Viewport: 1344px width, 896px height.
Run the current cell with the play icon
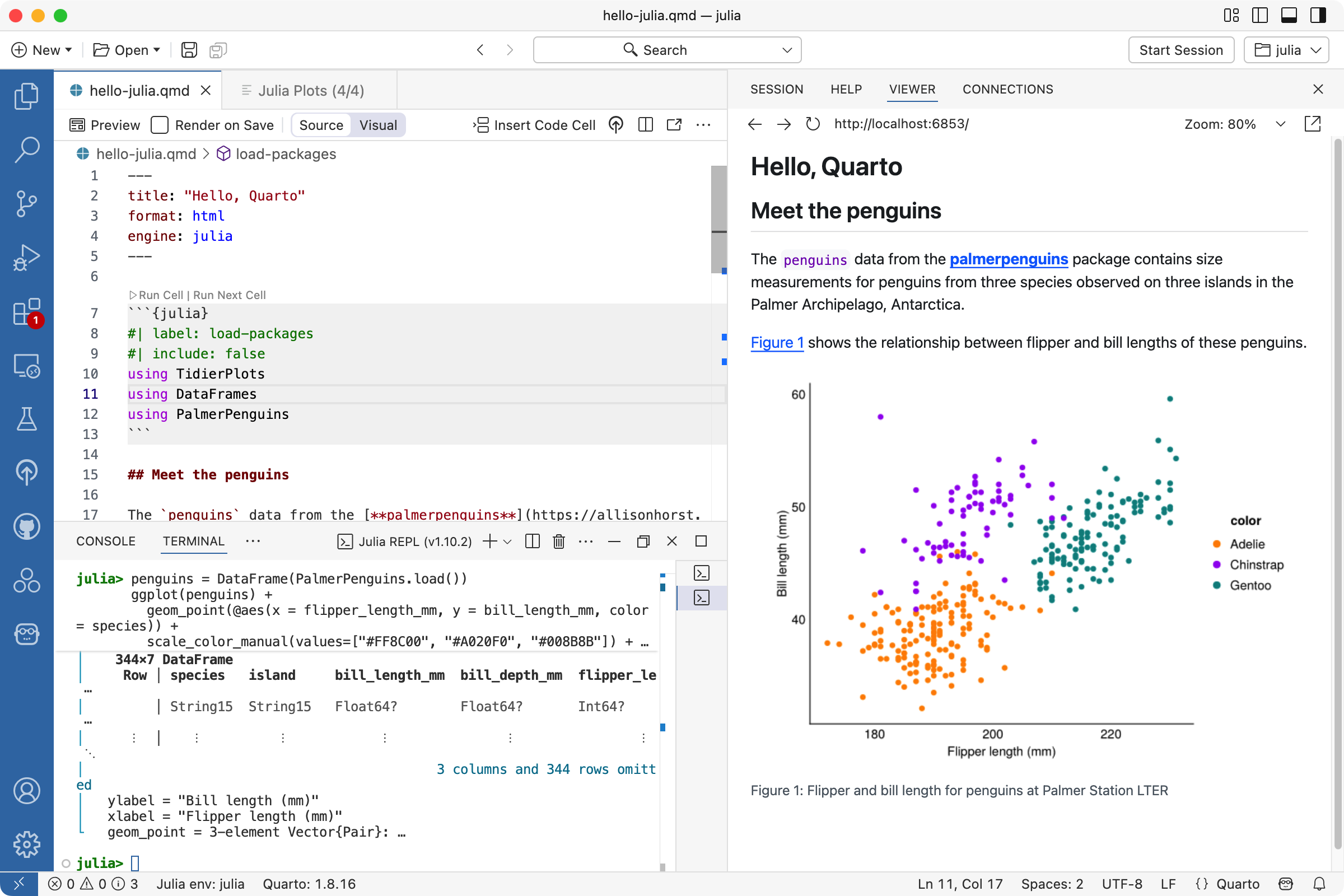pyautogui.click(x=133, y=295)
